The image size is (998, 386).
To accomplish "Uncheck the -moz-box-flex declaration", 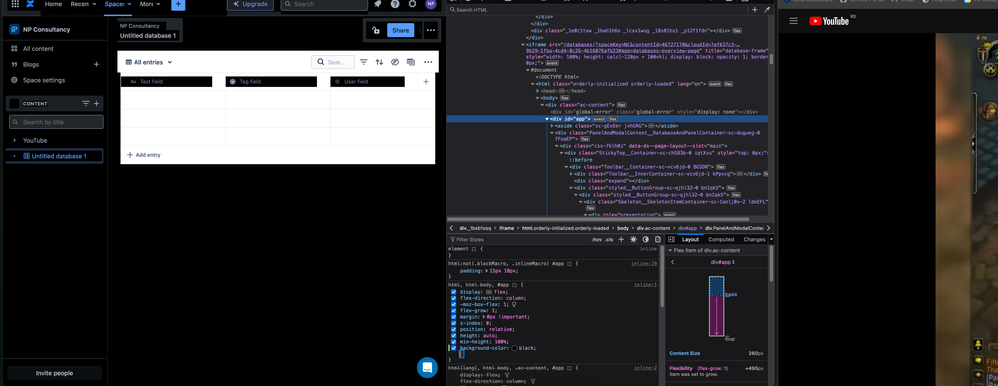I will pos(454,304).
